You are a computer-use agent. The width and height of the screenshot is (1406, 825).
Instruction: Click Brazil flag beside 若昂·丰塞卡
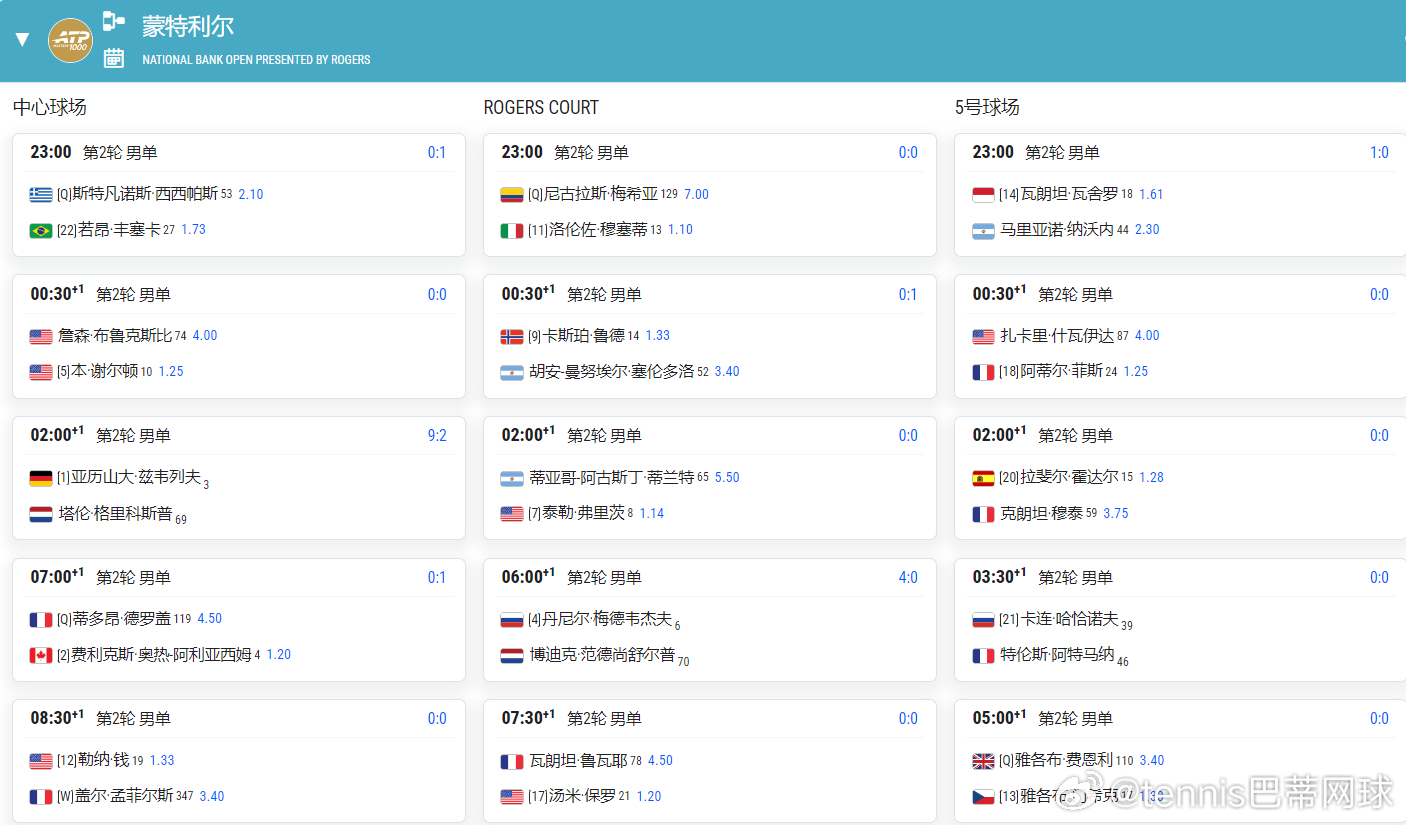pyautogui.click(x=41, y=231)
